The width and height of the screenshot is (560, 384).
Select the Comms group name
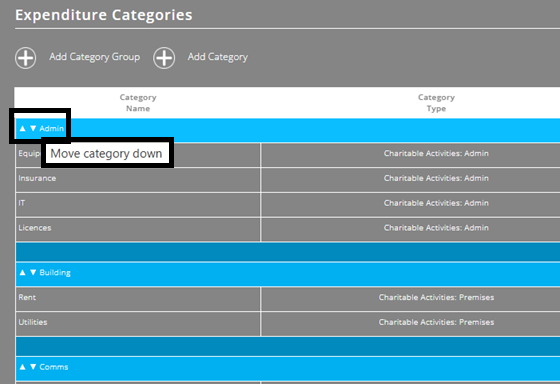(x=54, y=367)
